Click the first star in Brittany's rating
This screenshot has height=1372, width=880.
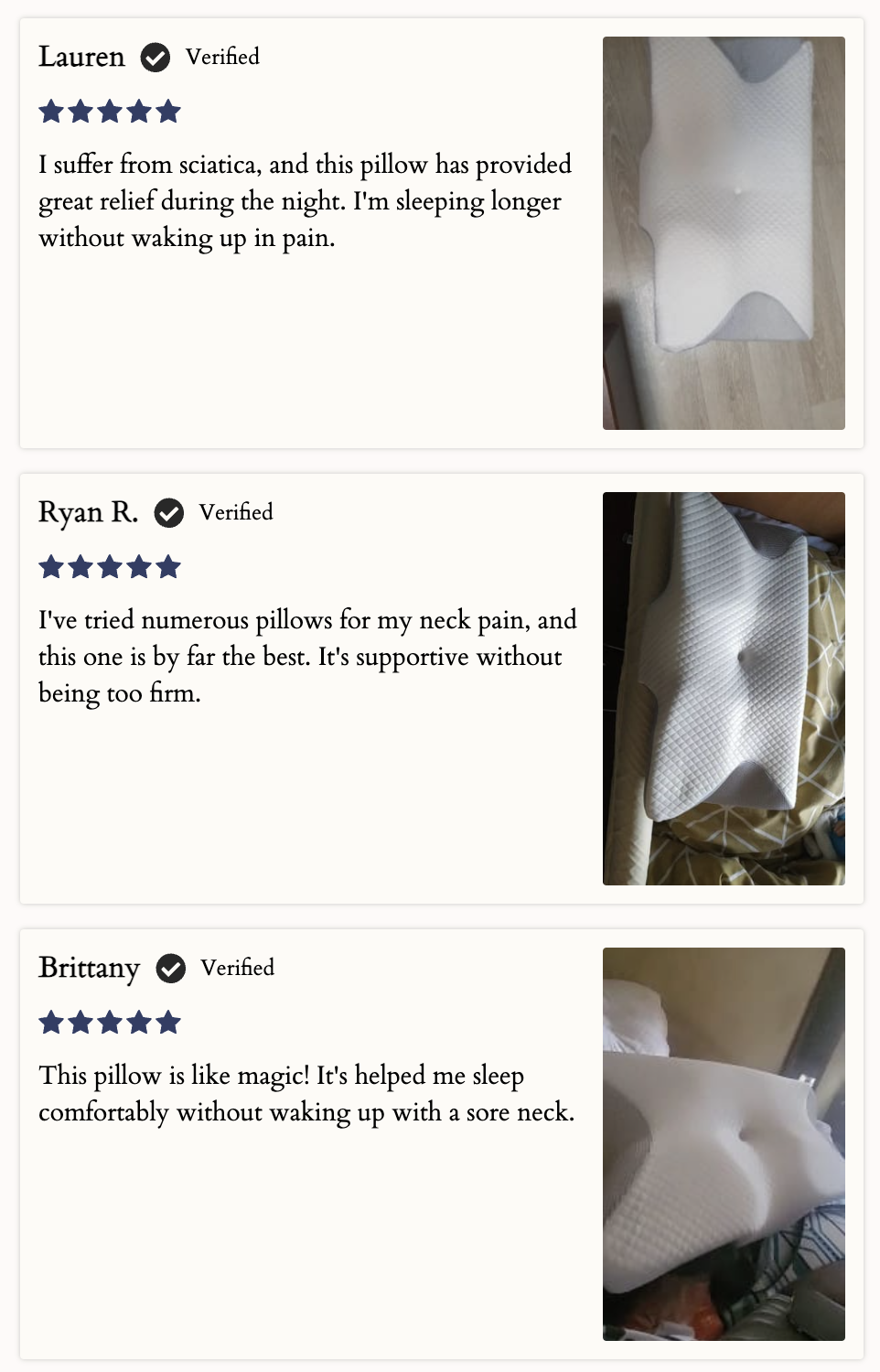51,1024
